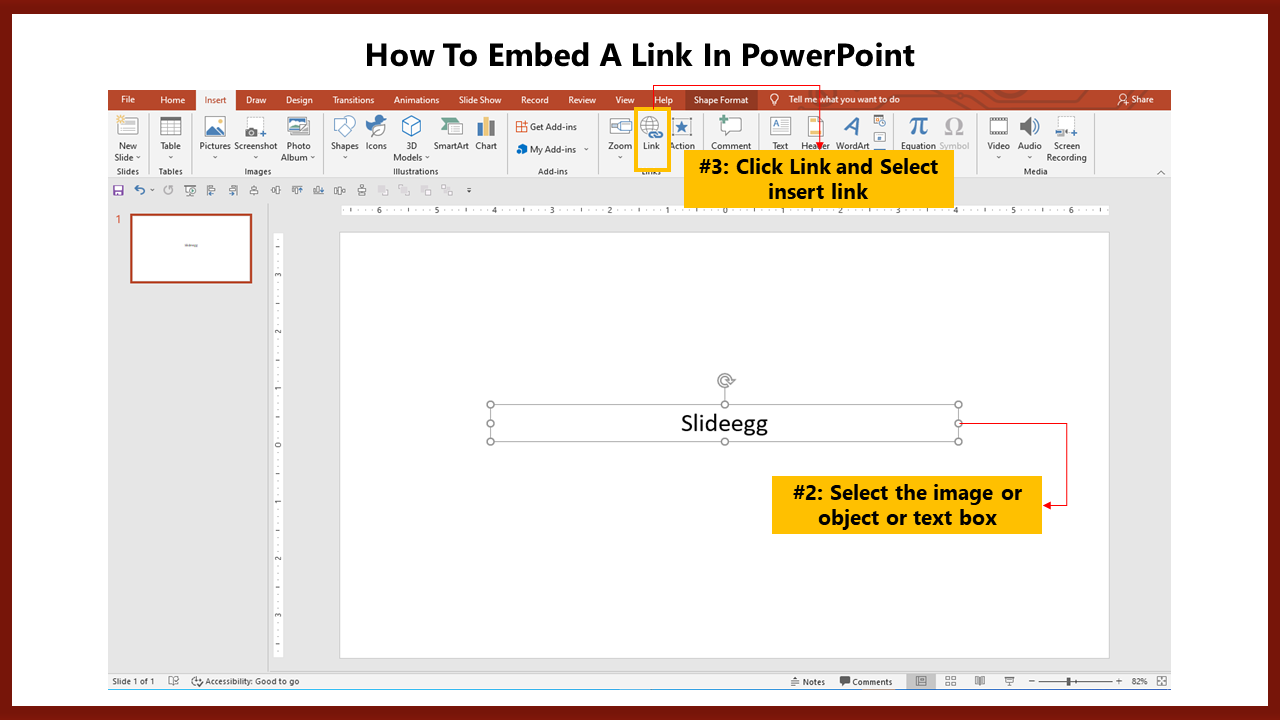Click the Pictures icon
This screenshot has width=1280, height=720.
coord(215,126)
